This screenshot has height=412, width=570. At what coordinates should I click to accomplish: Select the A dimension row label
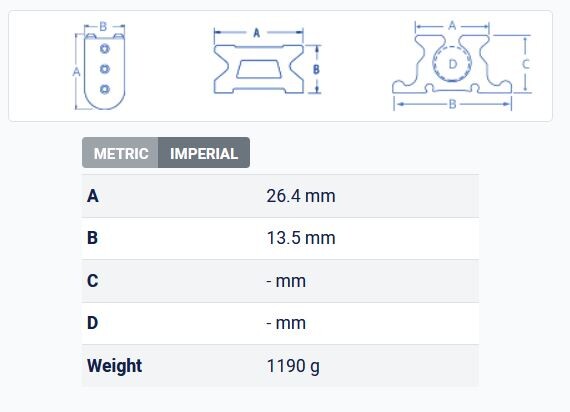(93, 196)
